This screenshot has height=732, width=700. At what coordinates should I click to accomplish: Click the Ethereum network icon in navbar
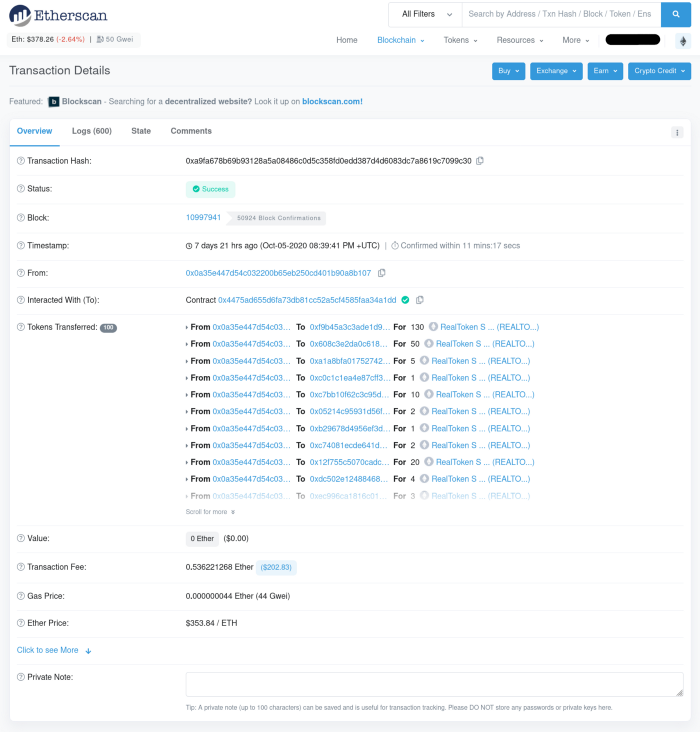[683, 41]
